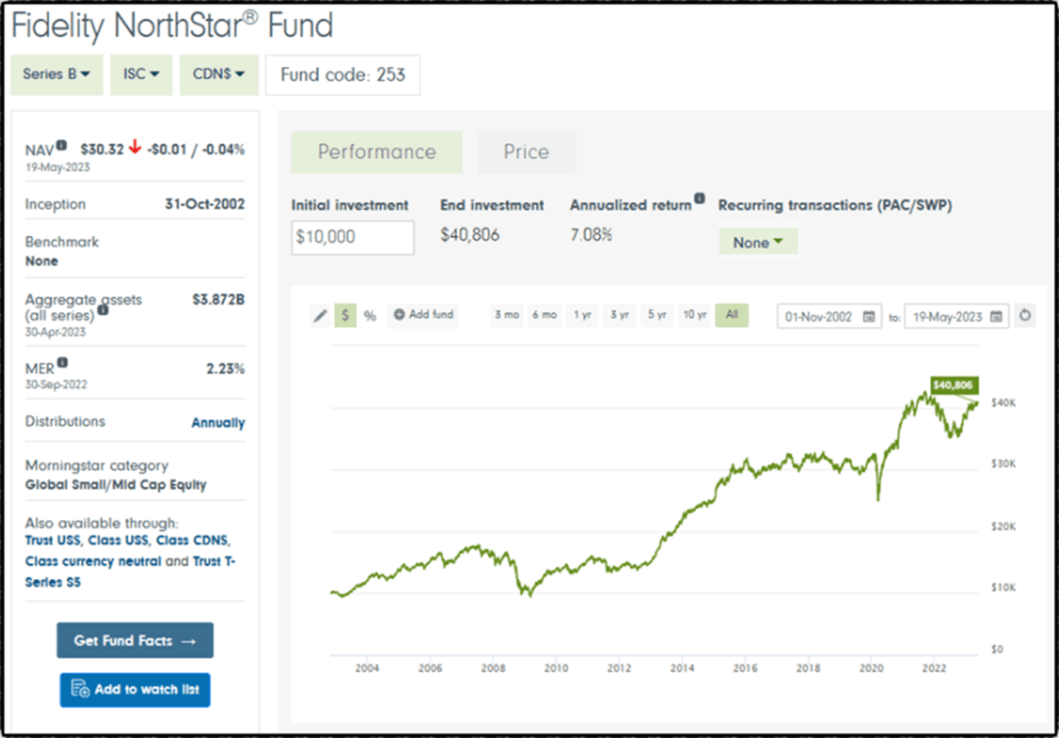Show MER info tooltip icon

(62, 363)
